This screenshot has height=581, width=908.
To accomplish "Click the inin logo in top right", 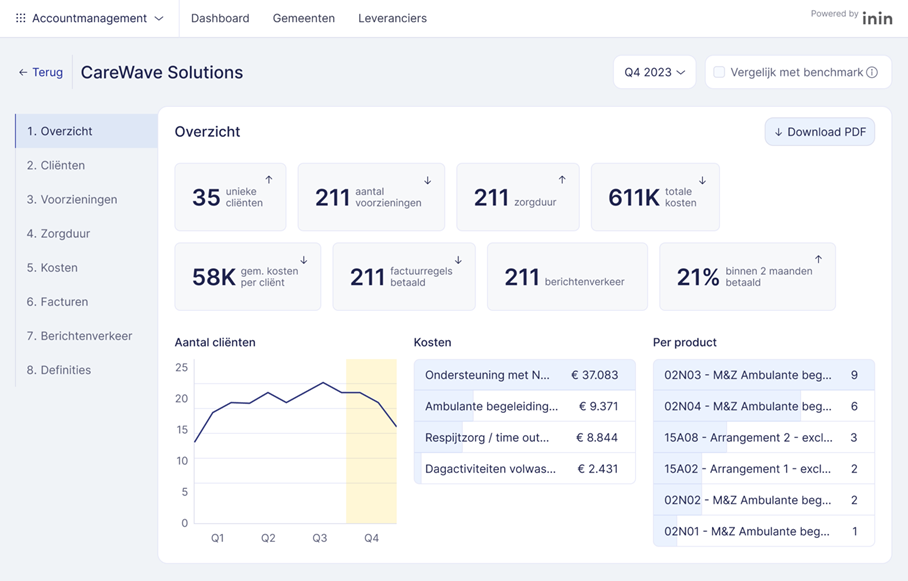I will (877, 19).
